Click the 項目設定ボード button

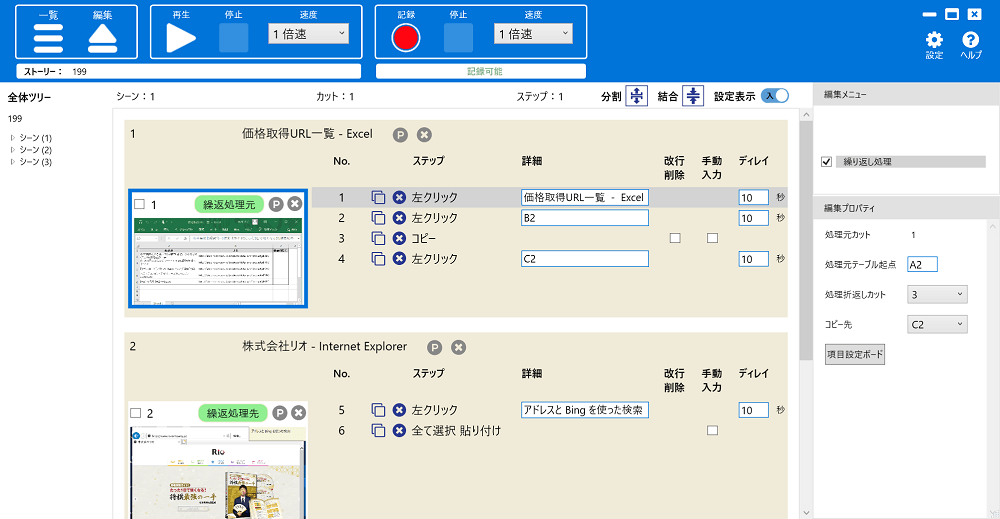click(854, 354)
